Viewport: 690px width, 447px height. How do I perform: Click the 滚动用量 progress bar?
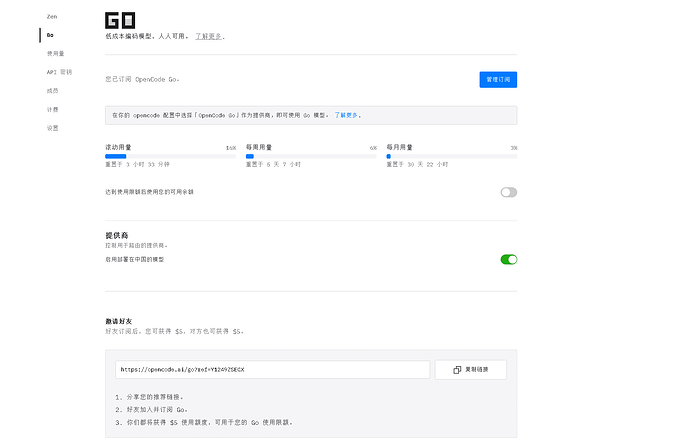[x=170, y=156]
